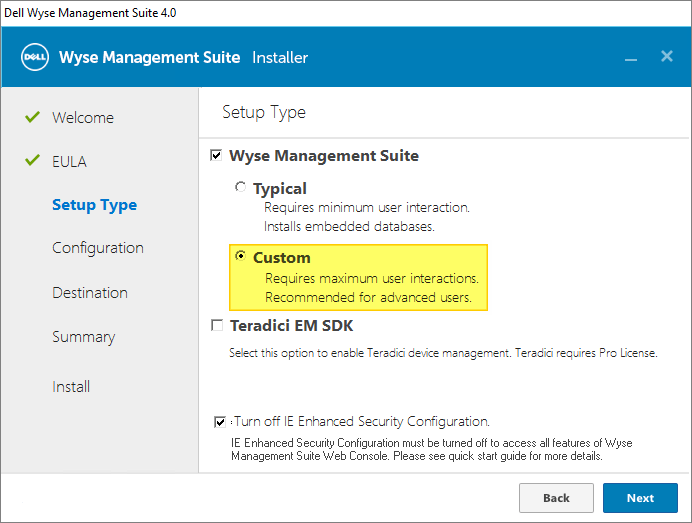Select the Custom setup radio button

coord(240,257)
